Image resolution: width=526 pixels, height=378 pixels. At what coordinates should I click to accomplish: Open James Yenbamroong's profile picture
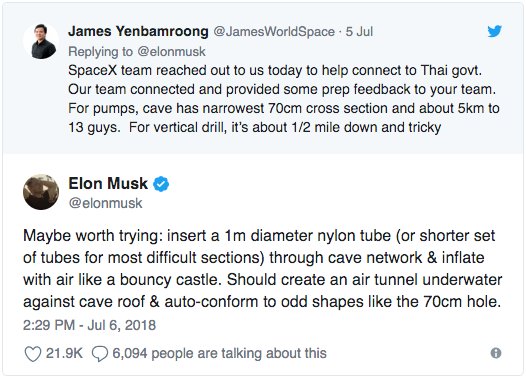(41, 41)
